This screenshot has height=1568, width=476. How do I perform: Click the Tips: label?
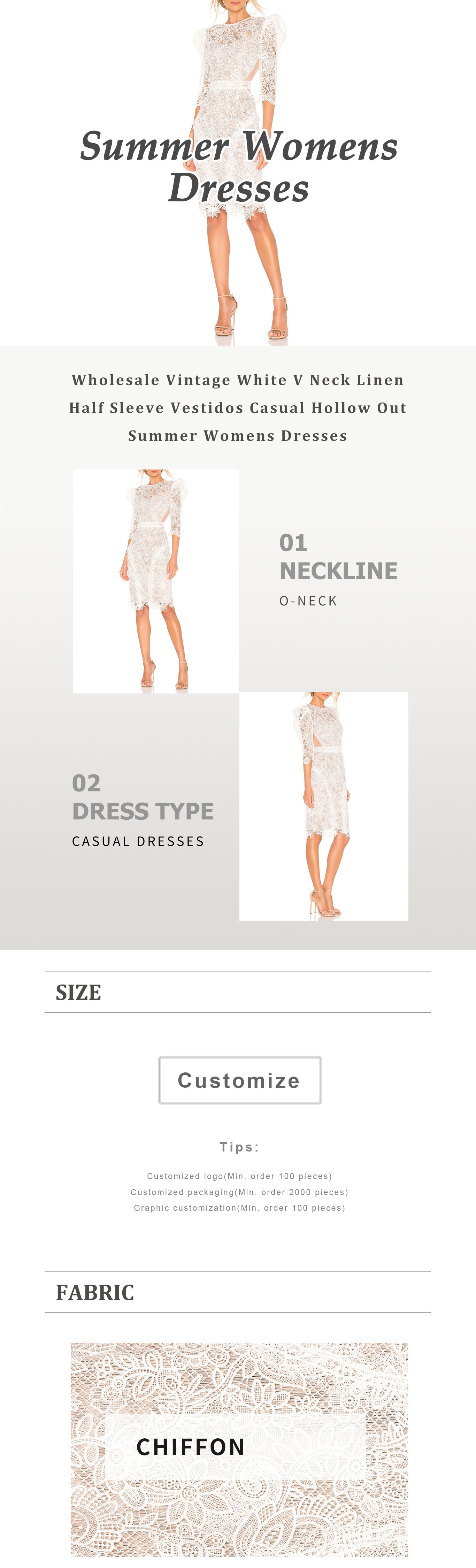point(239,1147)
